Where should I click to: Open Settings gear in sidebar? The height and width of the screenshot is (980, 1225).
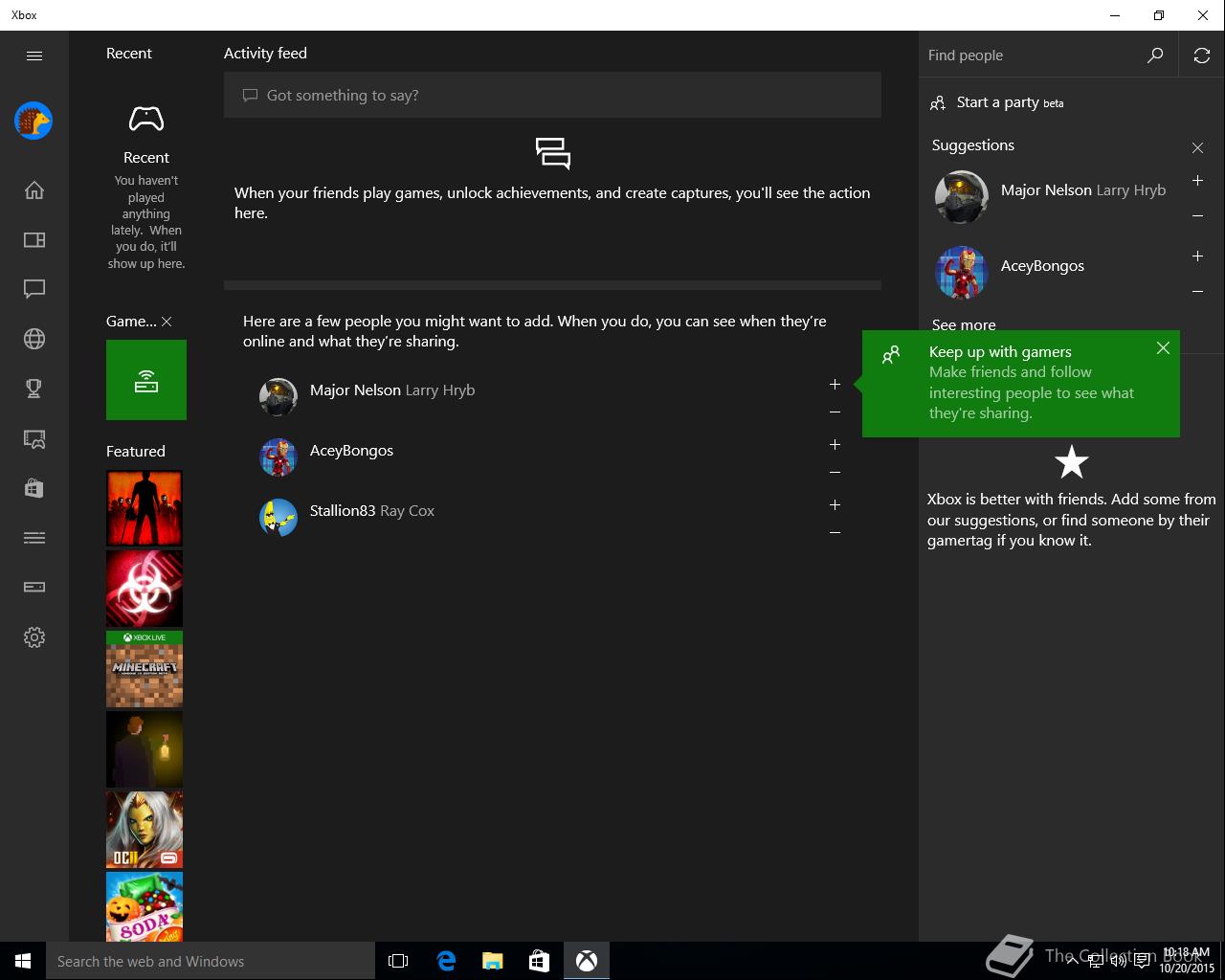point(34,637)
